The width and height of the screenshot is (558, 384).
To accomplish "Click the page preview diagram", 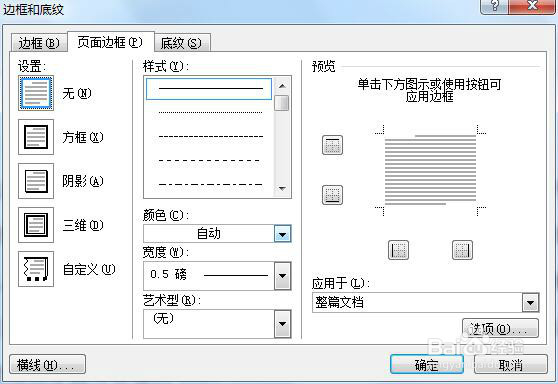I will (430, 170).
